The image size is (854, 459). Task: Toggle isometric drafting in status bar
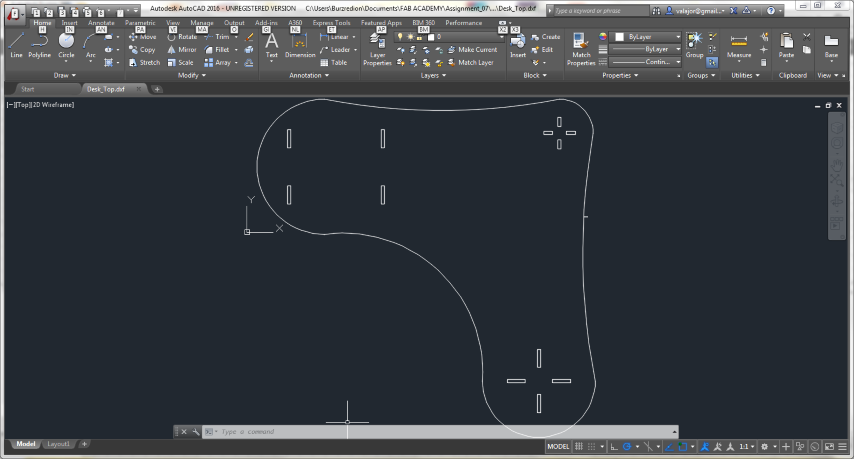(648, 446)
